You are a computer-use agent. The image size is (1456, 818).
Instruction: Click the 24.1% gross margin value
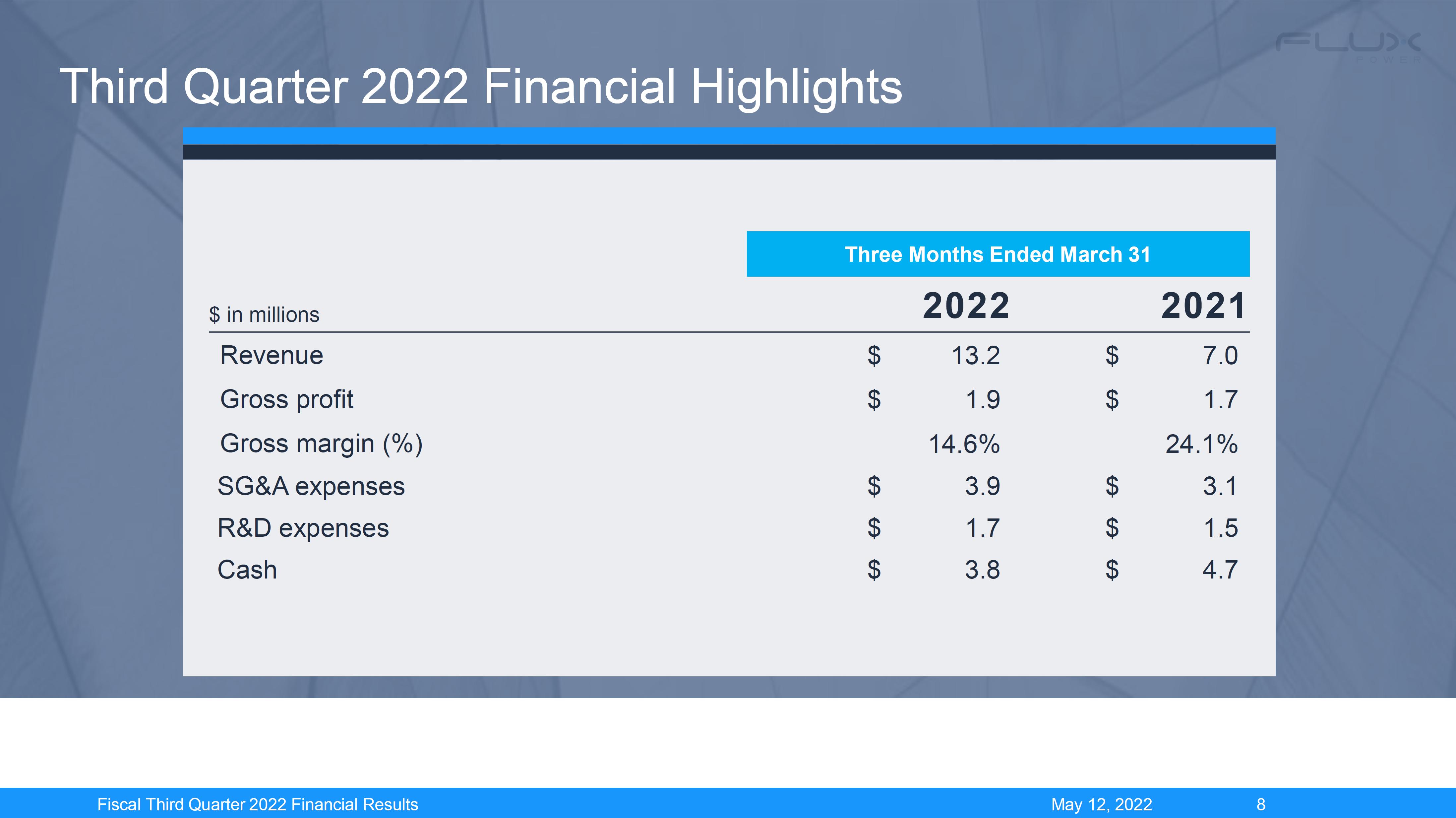[x=1201, y=444]
